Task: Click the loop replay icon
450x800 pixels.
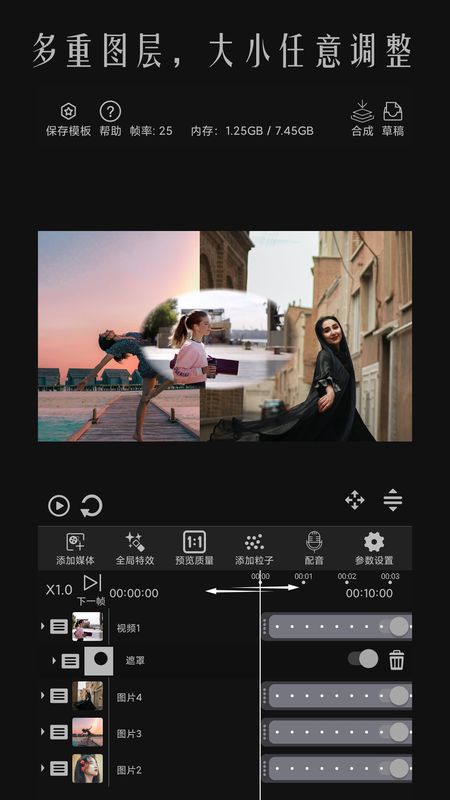Action: click(92, 506)
